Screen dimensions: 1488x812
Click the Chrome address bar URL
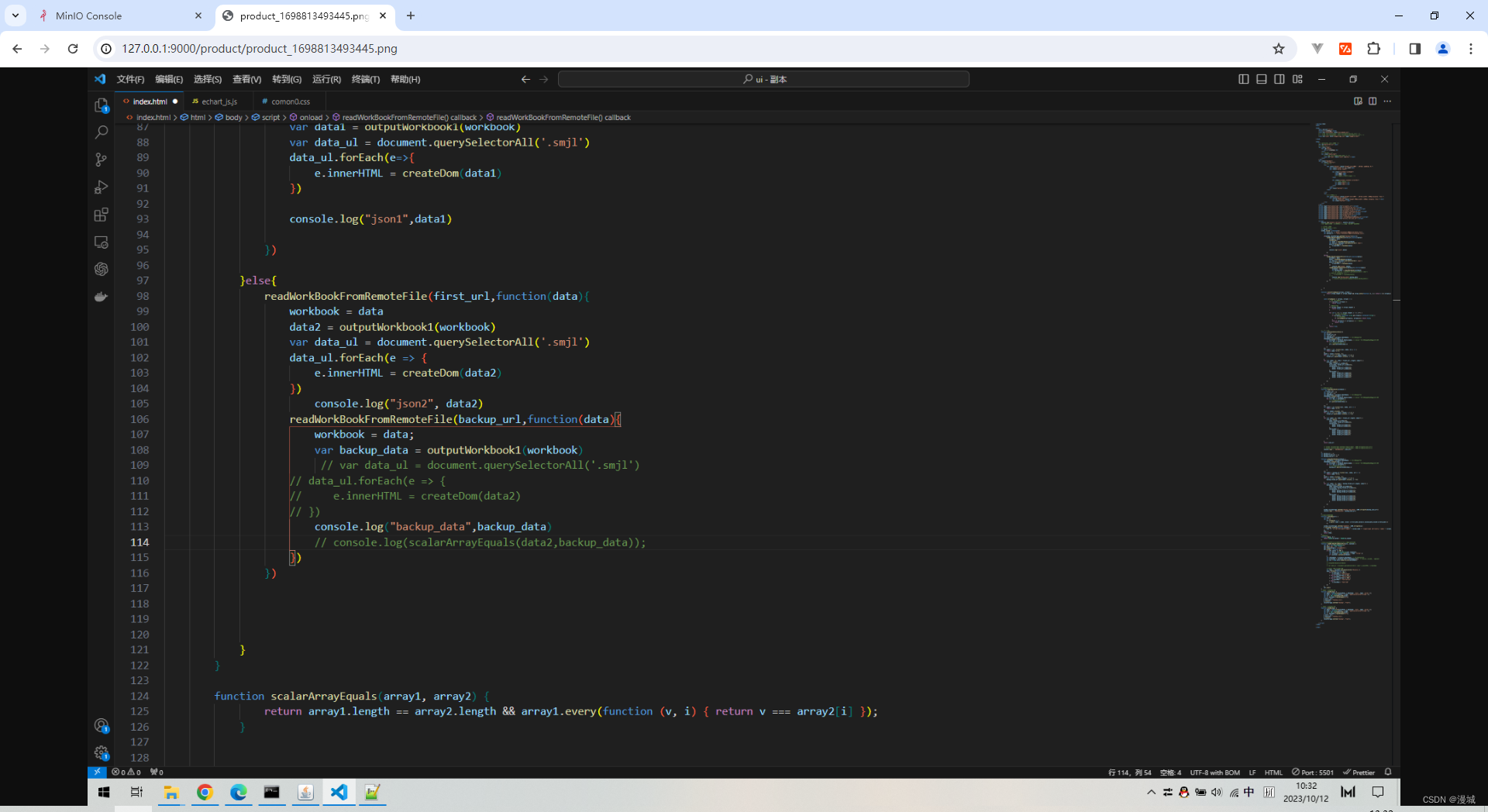coord(260,49)
